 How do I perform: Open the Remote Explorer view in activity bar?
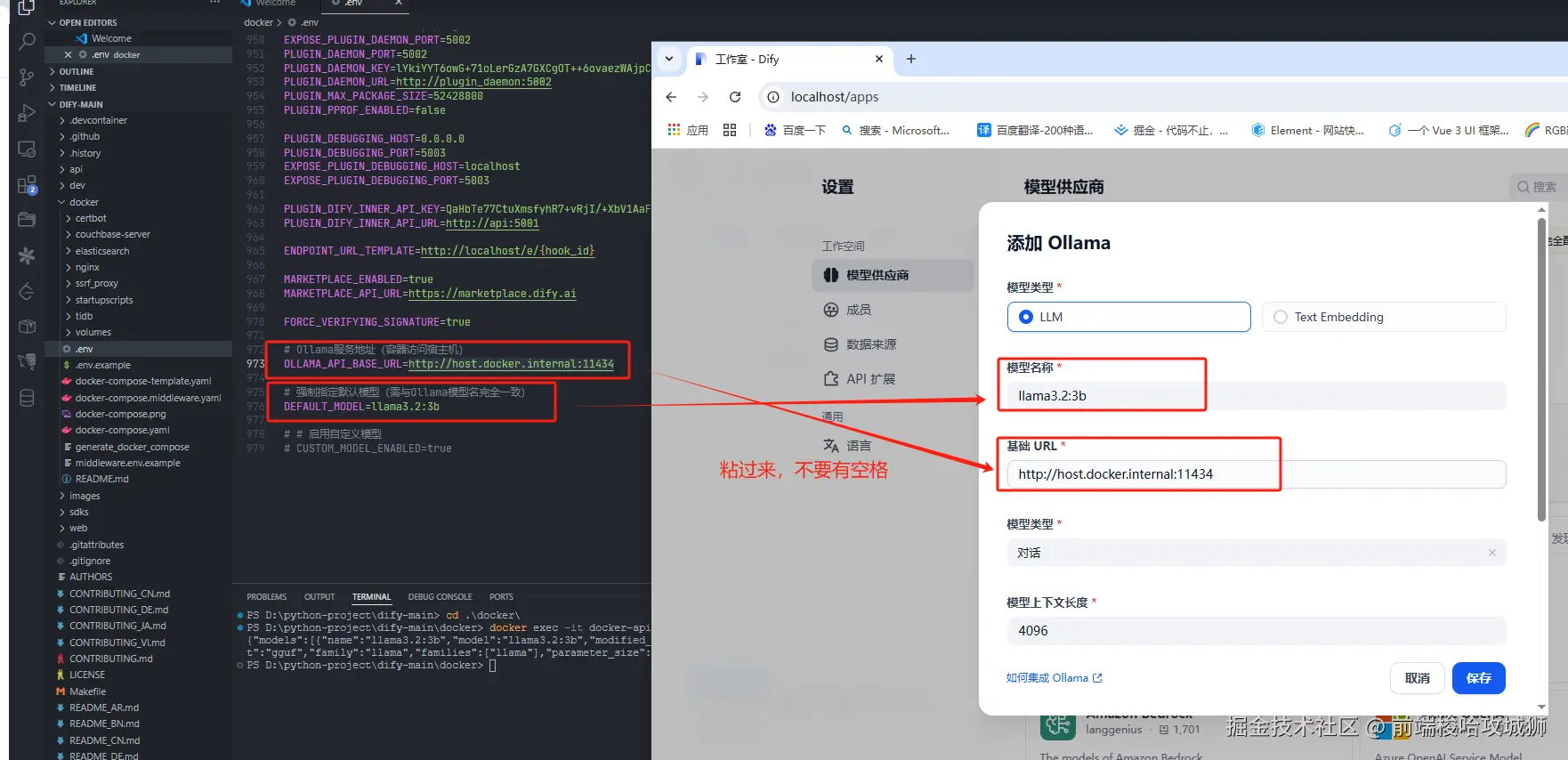(27, 149)
